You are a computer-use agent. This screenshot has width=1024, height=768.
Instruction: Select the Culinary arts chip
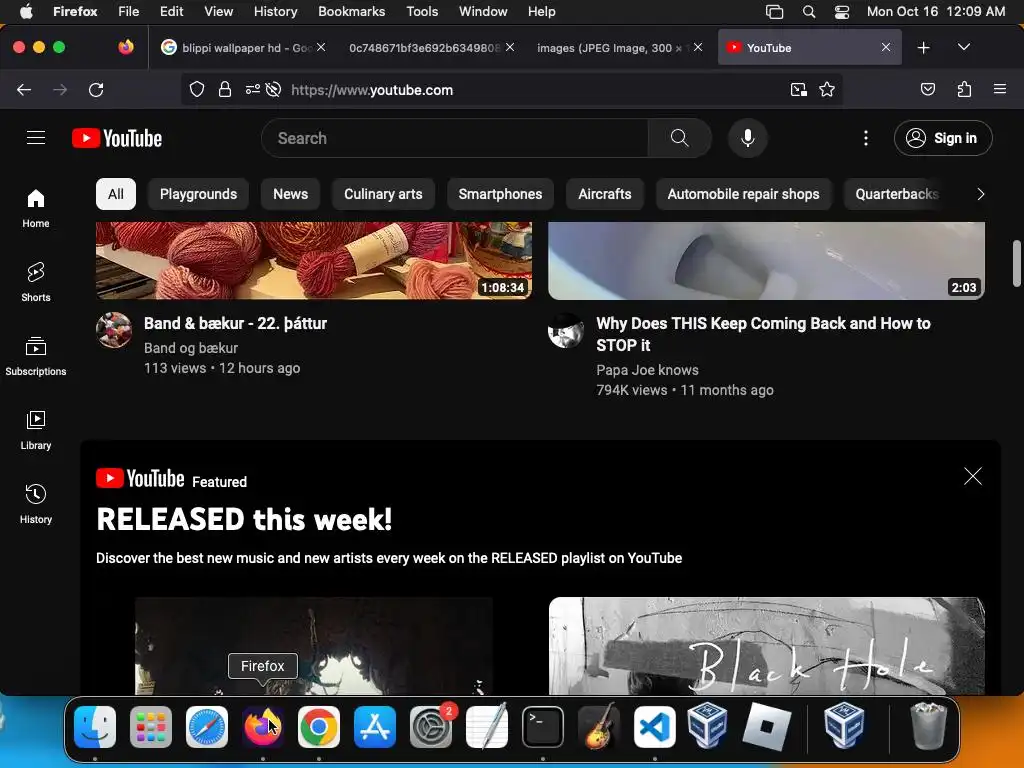pyautogui.click(x=383, y=194)
